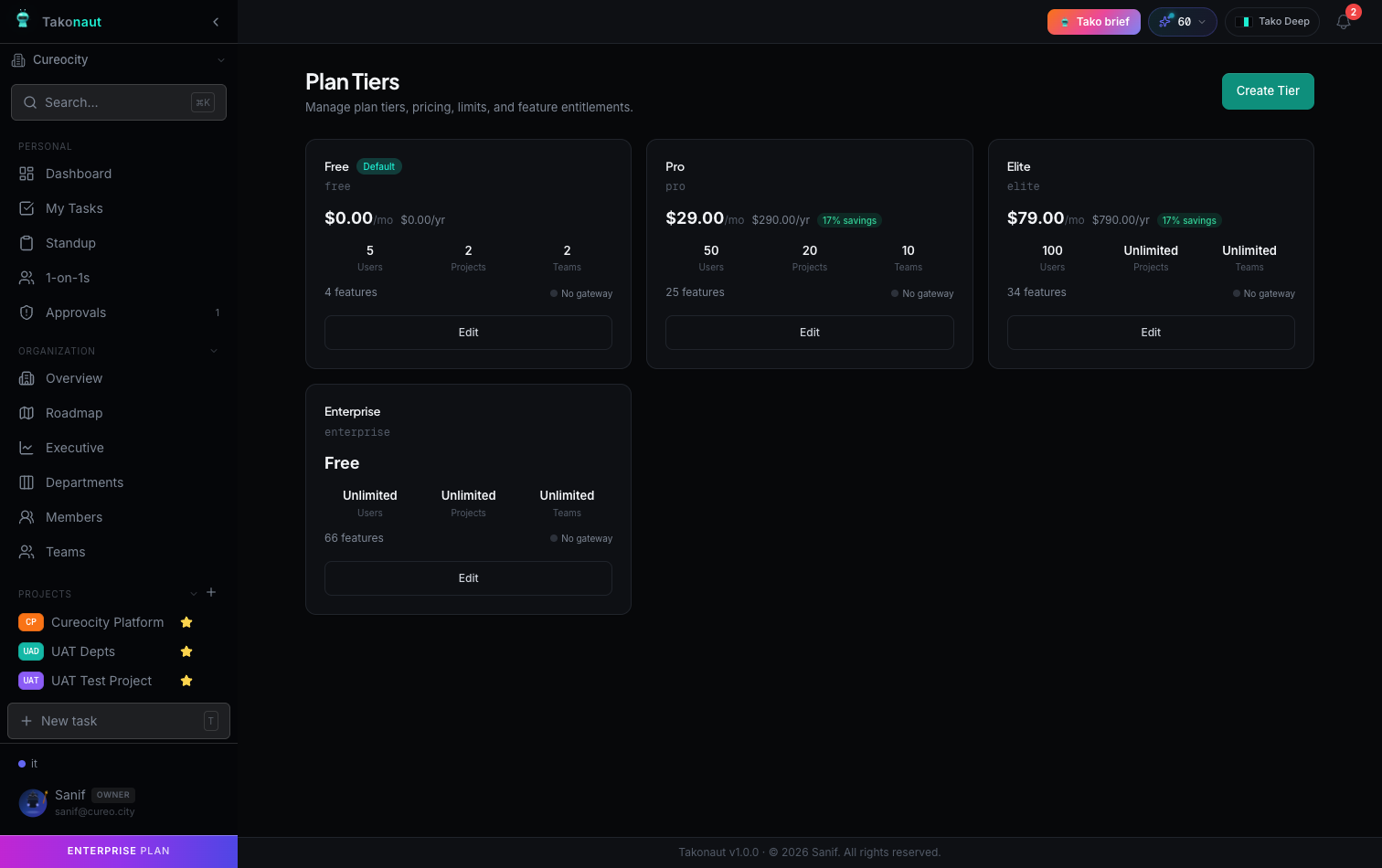Go to the Roadmap page
The height and width of the screenshot is (868, 1382).
[x=119, y=413]
